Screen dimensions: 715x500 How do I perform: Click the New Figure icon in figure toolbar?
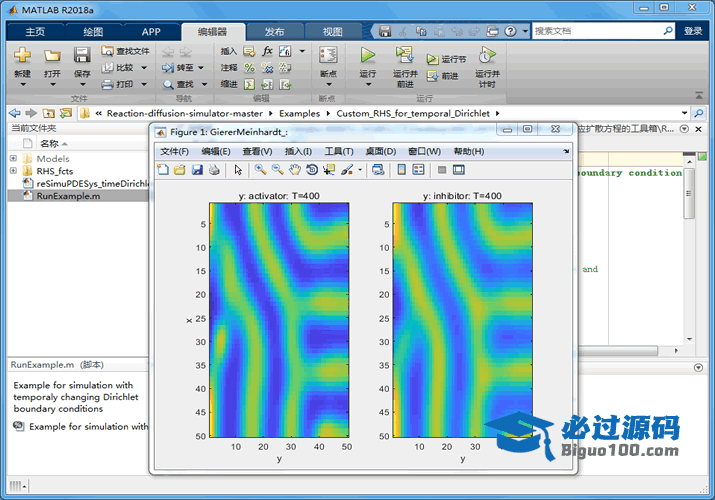click(x=163, y=170)
